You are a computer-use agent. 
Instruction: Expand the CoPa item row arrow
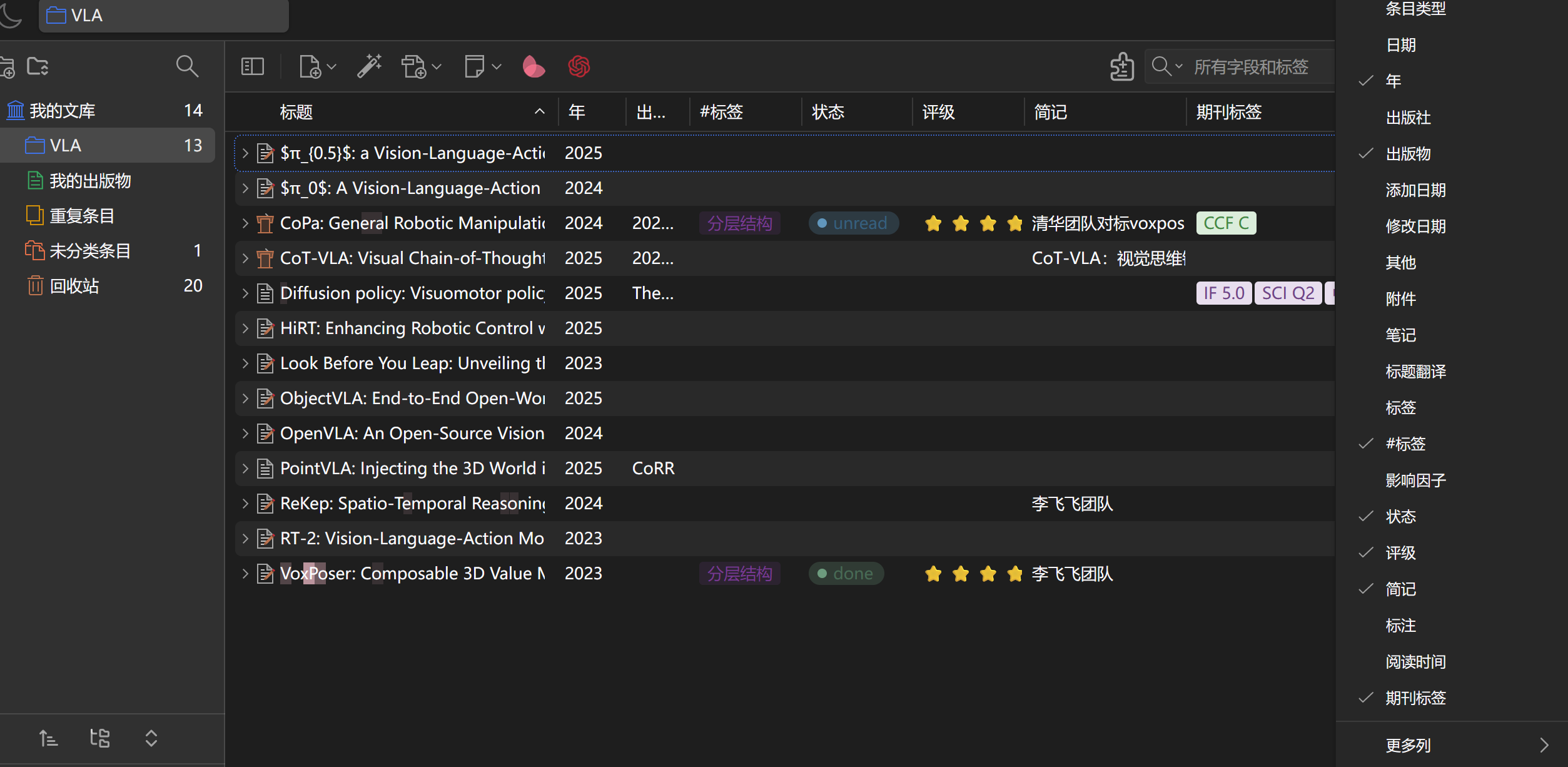(245, 223)
